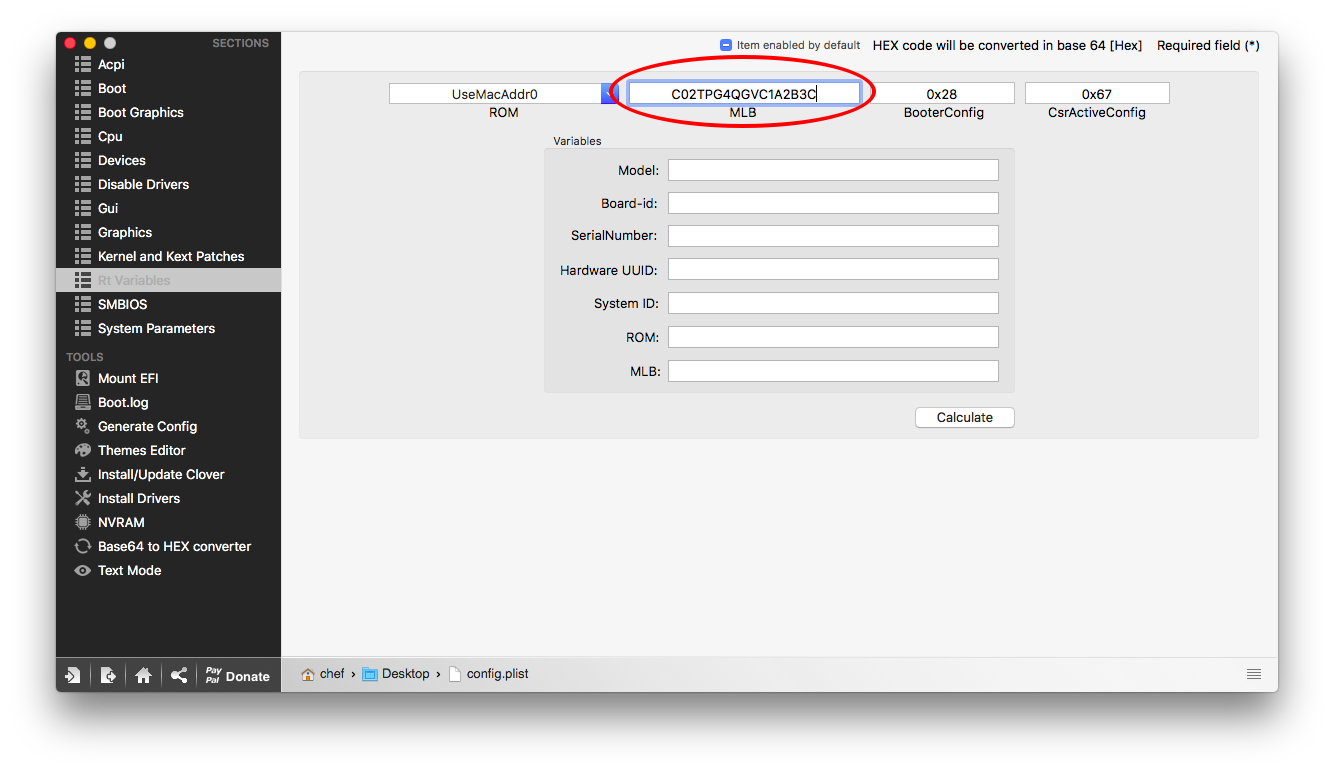Click the chef home folder in path bar
The width and height of the screenshot is (1334, 772).
point(323,674)
